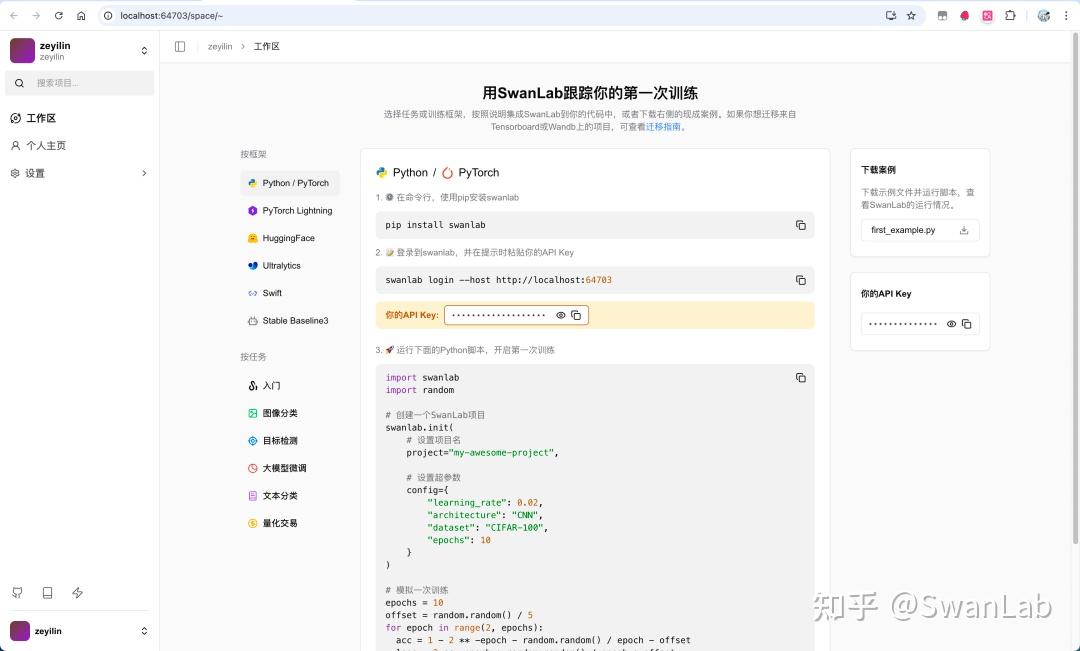Screen dimensions: 1080x651
Task: Expand zeyilin account menu at bottom
Action: pyautogui.click(x=144, y=631)
